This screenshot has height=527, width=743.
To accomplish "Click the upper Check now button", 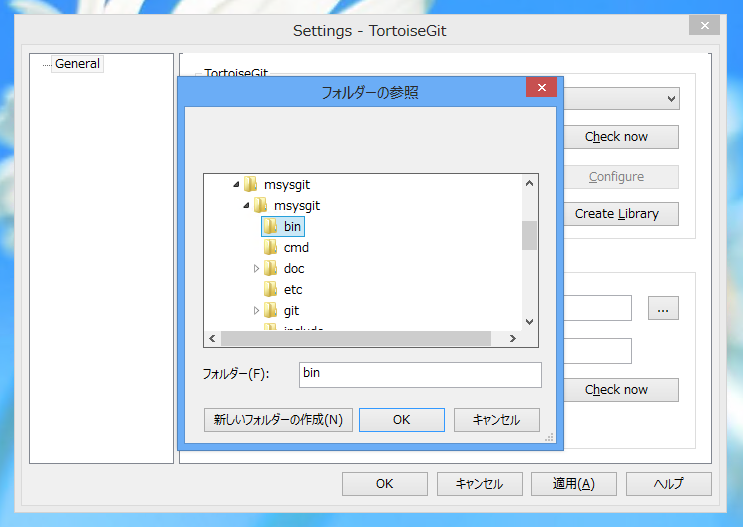I will click(x=621, y=137).
